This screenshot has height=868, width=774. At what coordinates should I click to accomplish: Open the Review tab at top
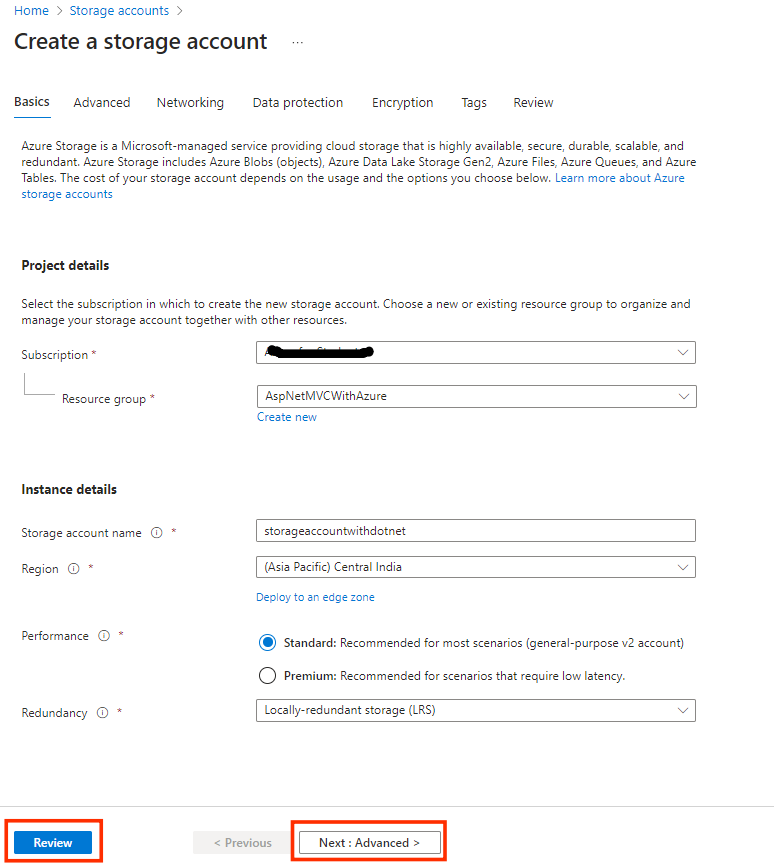(x=533, y=102)
